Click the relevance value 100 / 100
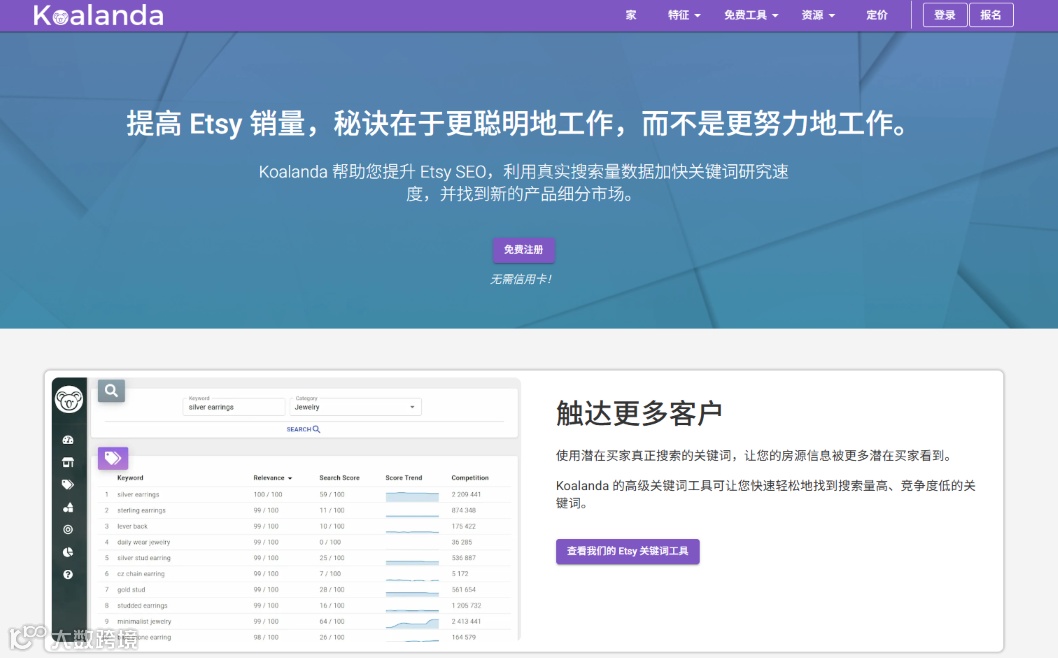The image size is (1058, 658). point(268,495)
